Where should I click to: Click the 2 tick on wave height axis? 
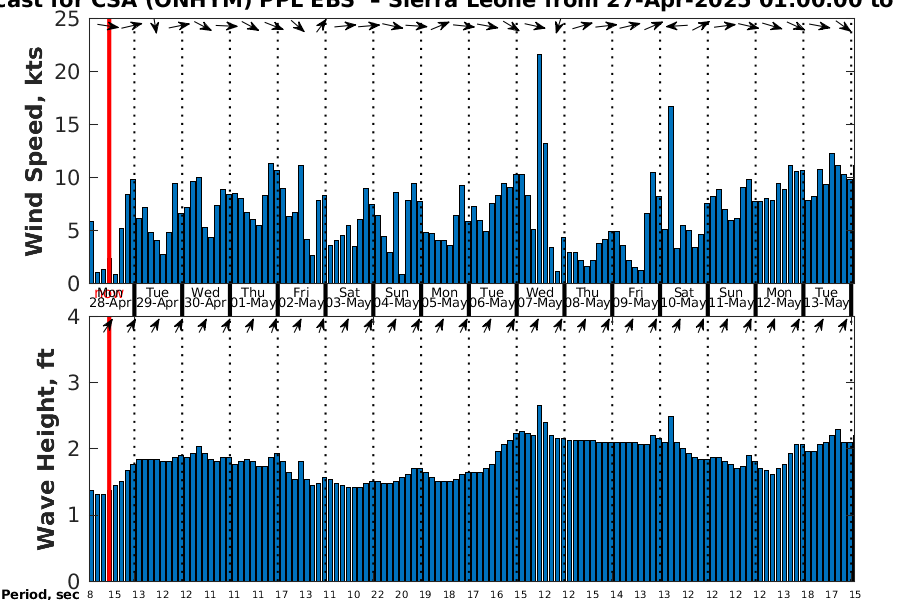coord(73,448)
